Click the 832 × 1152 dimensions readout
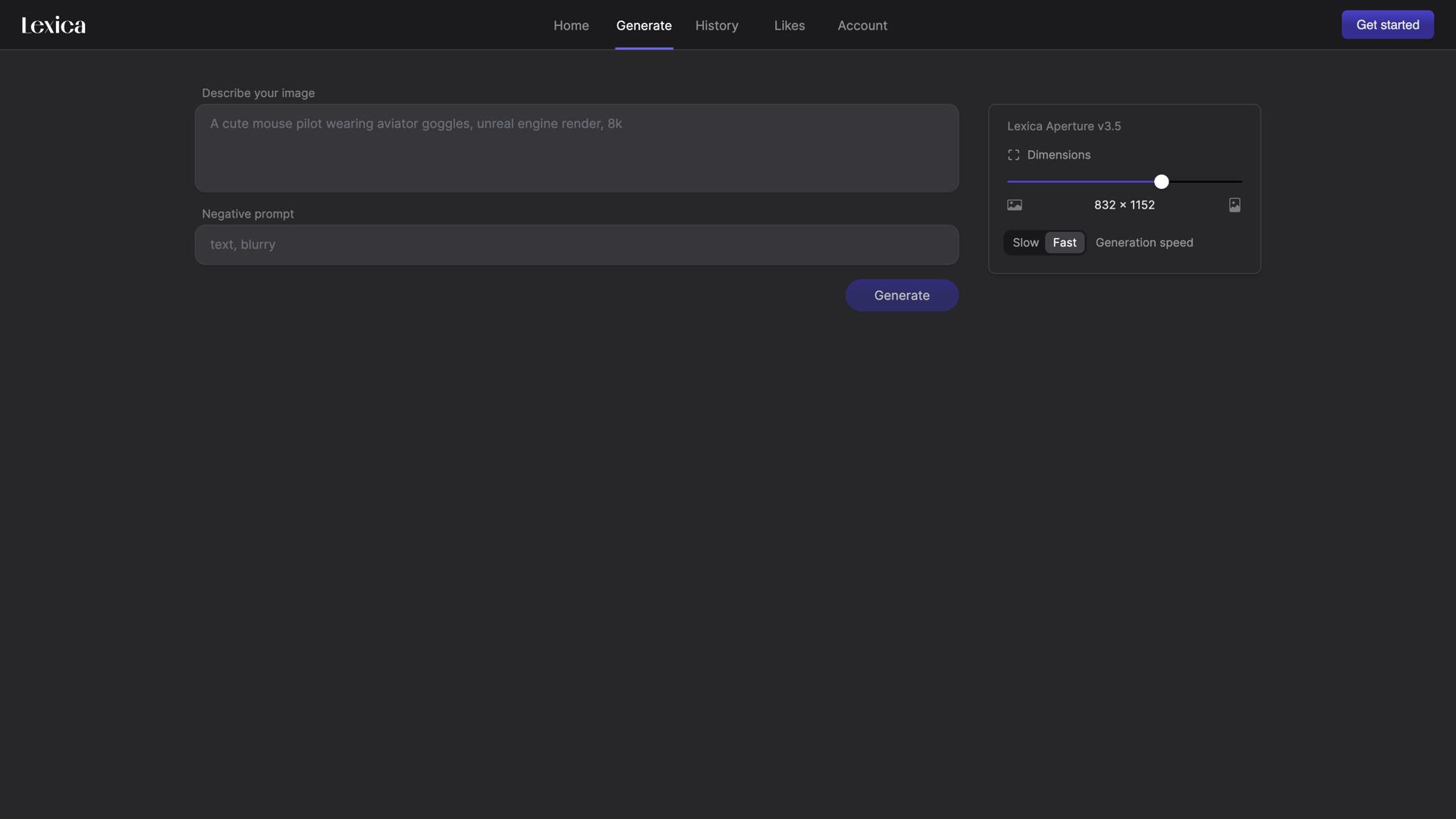The height and width of the screenshot is (819, 1456). (x=1124, y=205)
